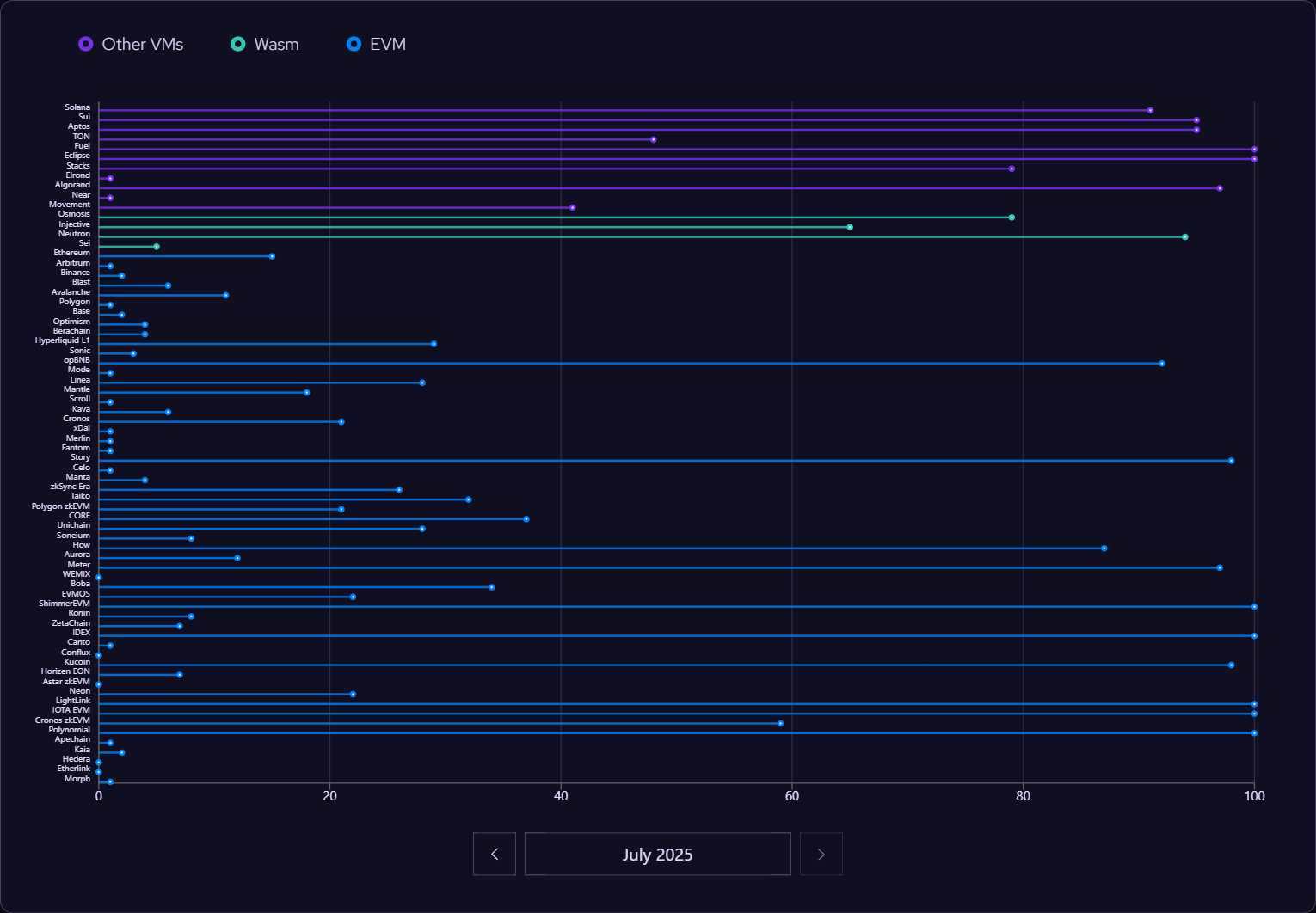1316x913 pixels.
Task: Click the Aptos axis label
Action: pos(79,126)
